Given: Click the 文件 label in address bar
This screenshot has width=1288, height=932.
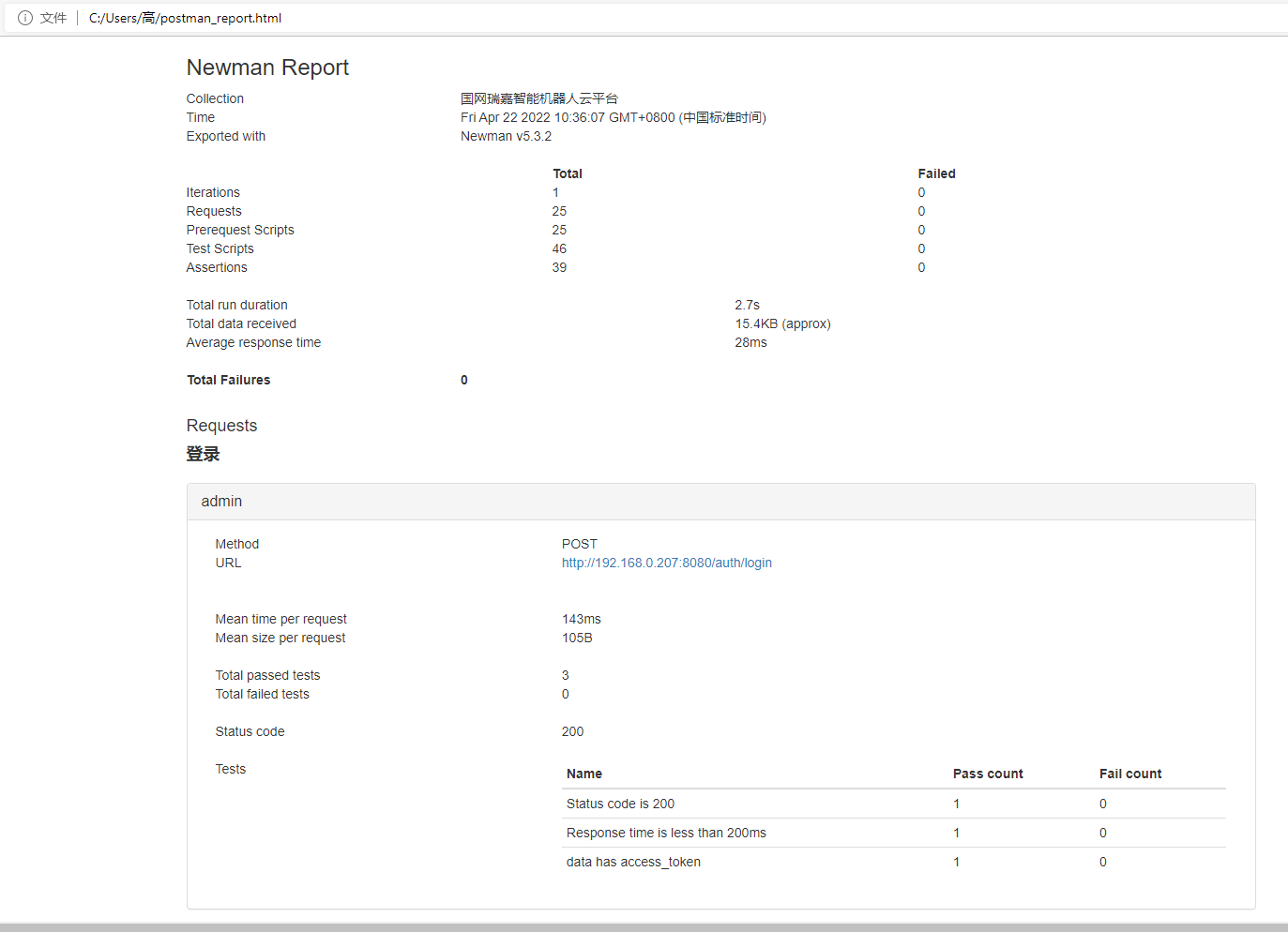Looking at the screenshot, I should click(53, 18).
